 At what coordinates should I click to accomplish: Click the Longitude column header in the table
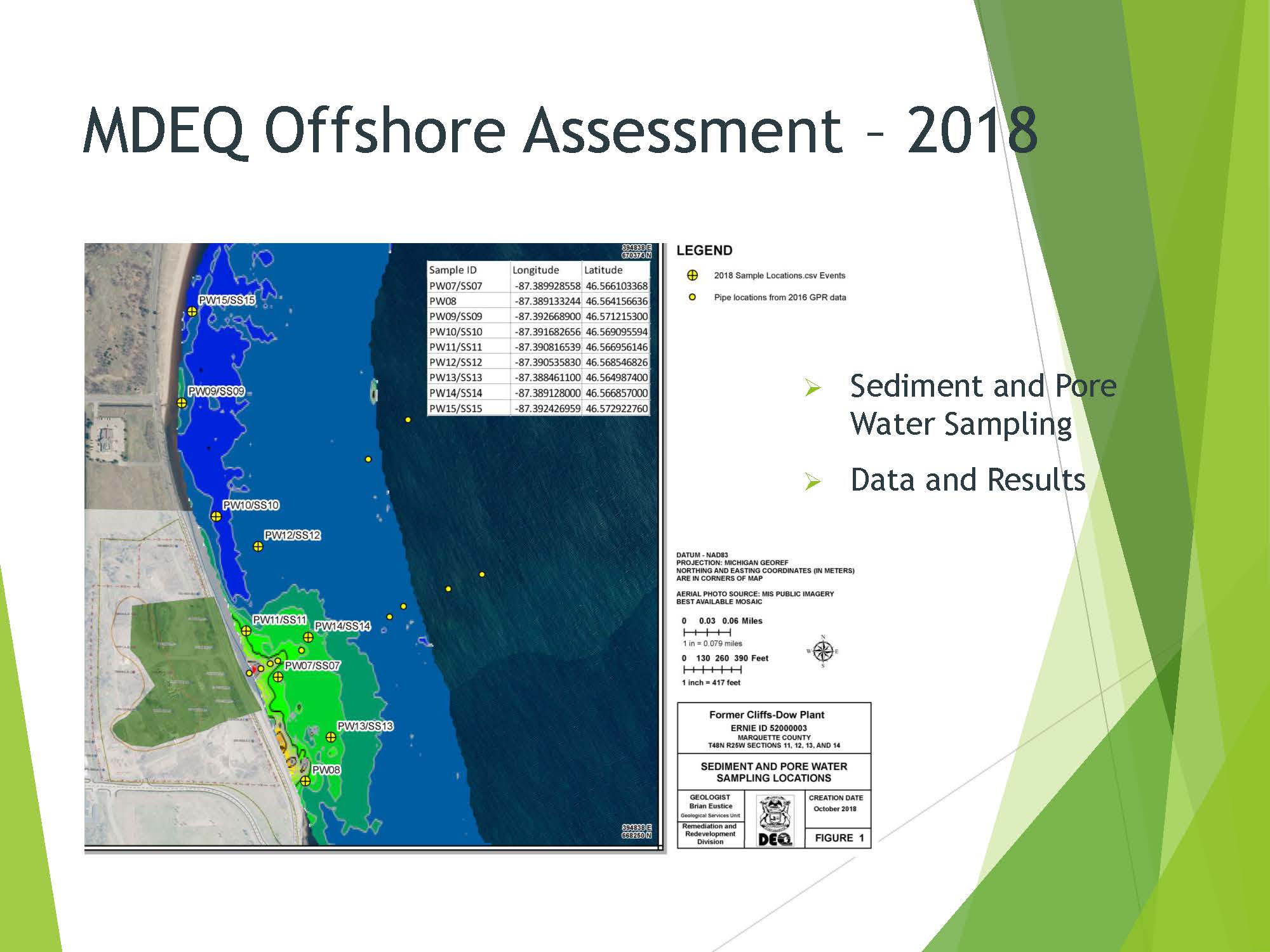point(536,270)
